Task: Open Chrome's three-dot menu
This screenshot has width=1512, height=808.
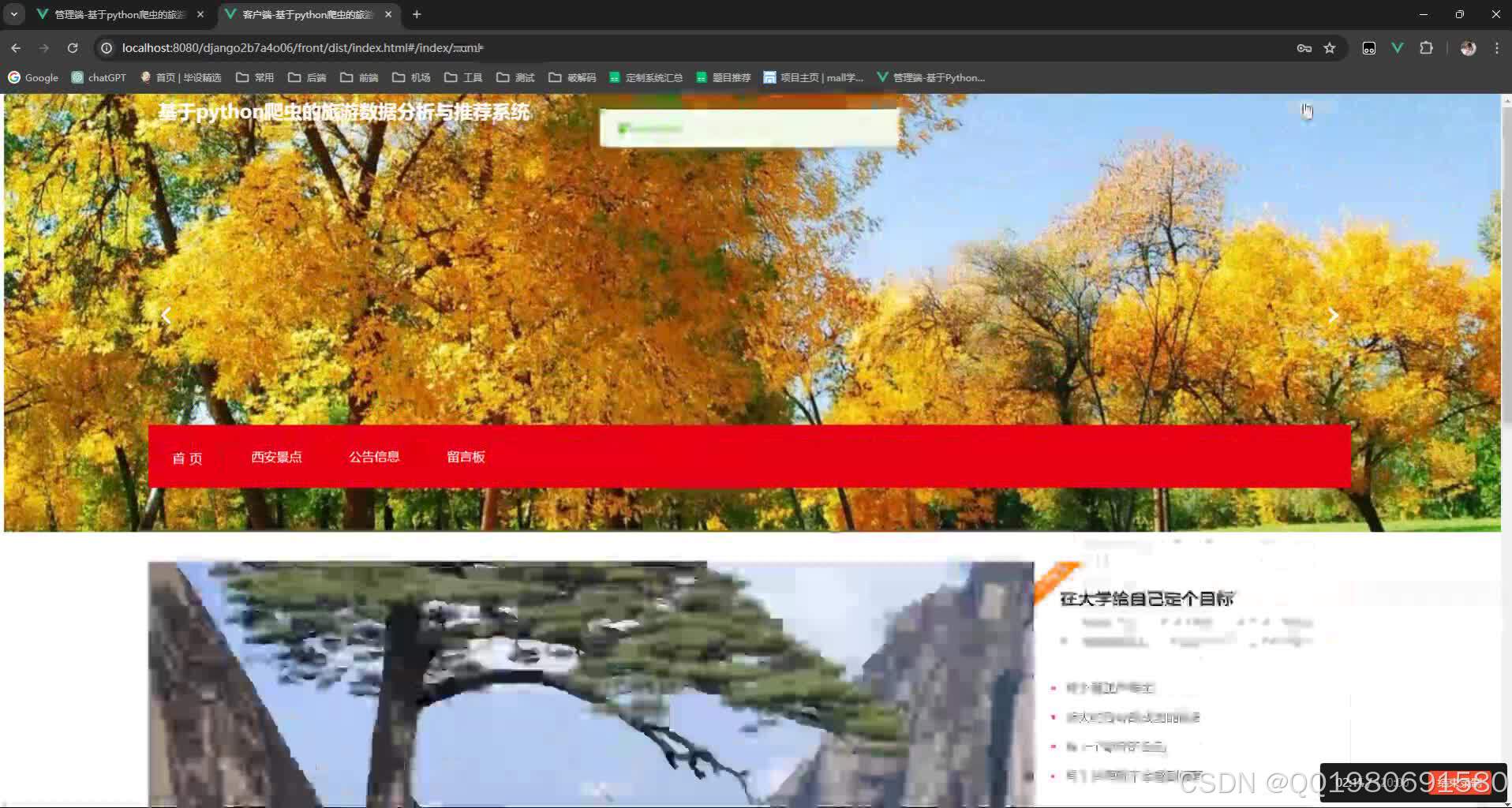Action: 1496,47
